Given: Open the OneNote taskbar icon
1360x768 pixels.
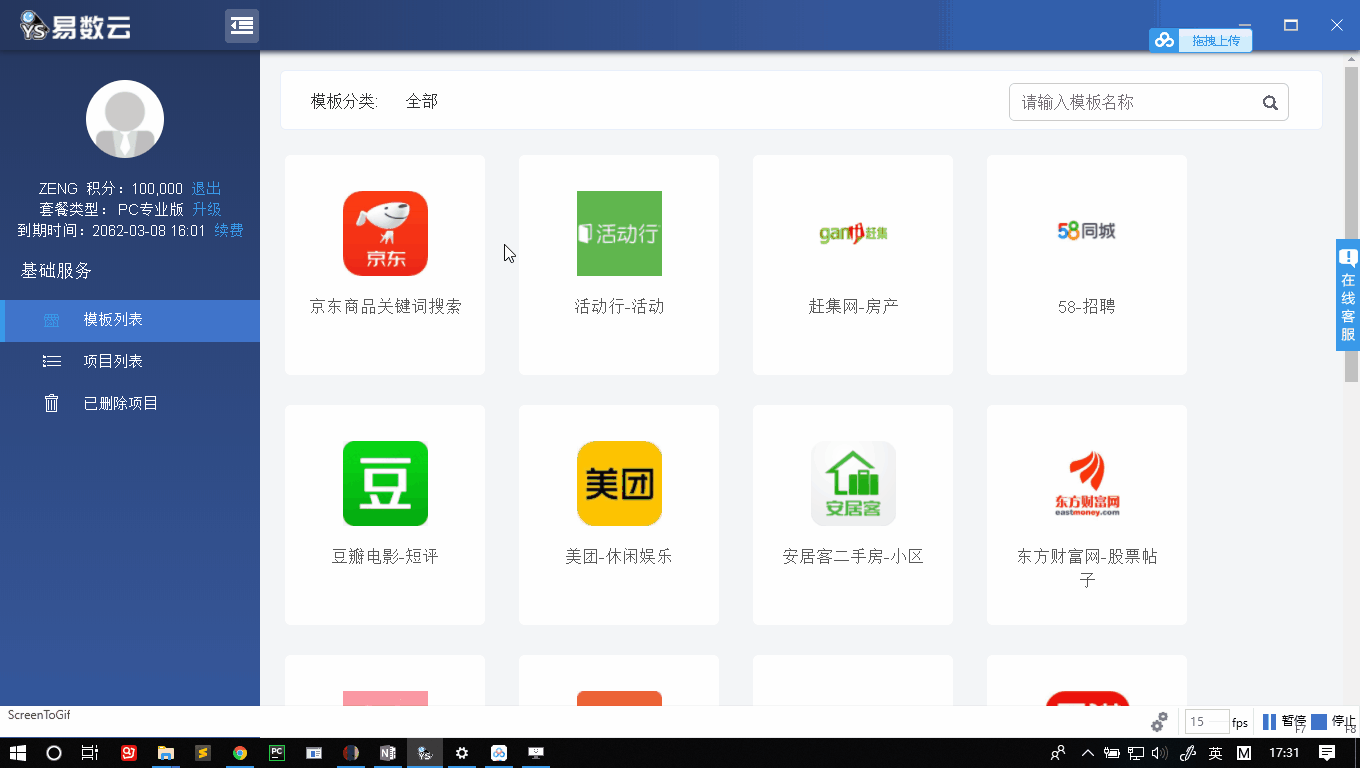Looking at the screenshot, I should coord(388,753).
